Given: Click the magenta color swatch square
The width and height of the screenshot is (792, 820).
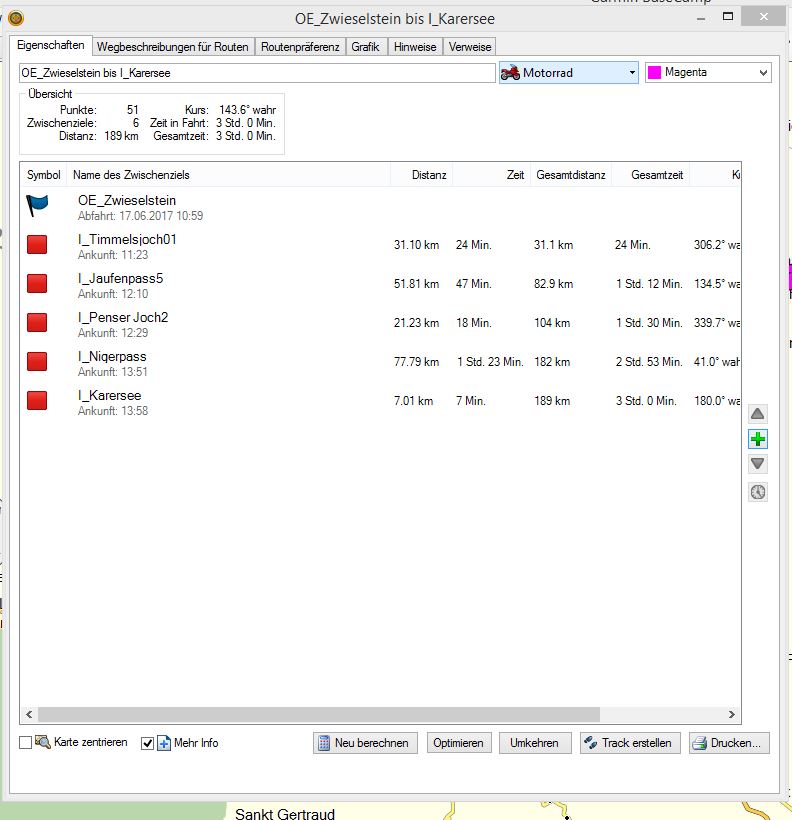Looking at the screenshot, I should pos(655,73).
